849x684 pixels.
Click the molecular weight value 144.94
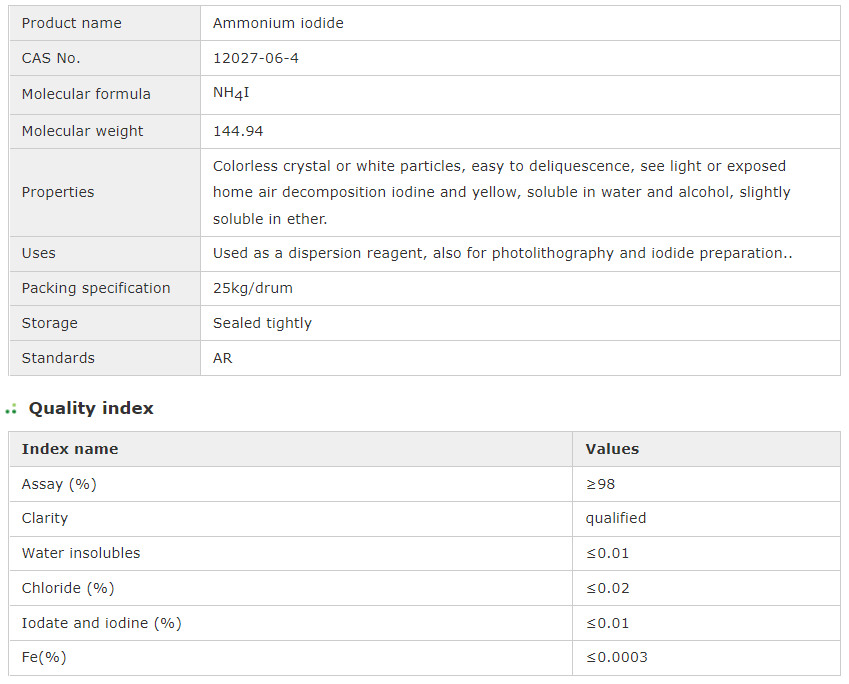click(238, 131)
